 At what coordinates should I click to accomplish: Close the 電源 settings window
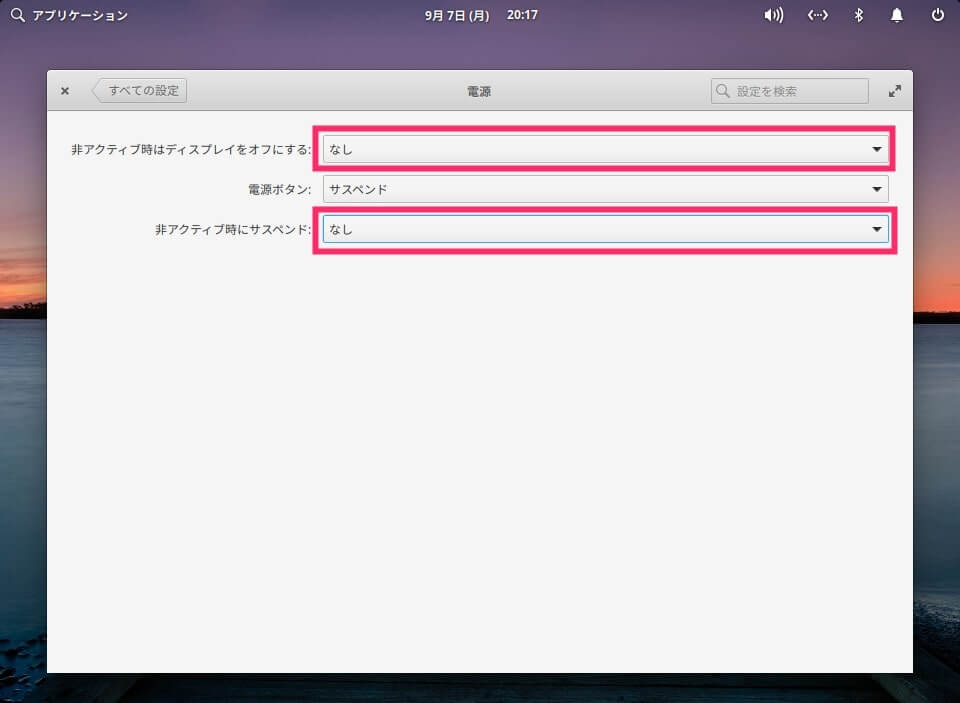[x=65, y=91]
